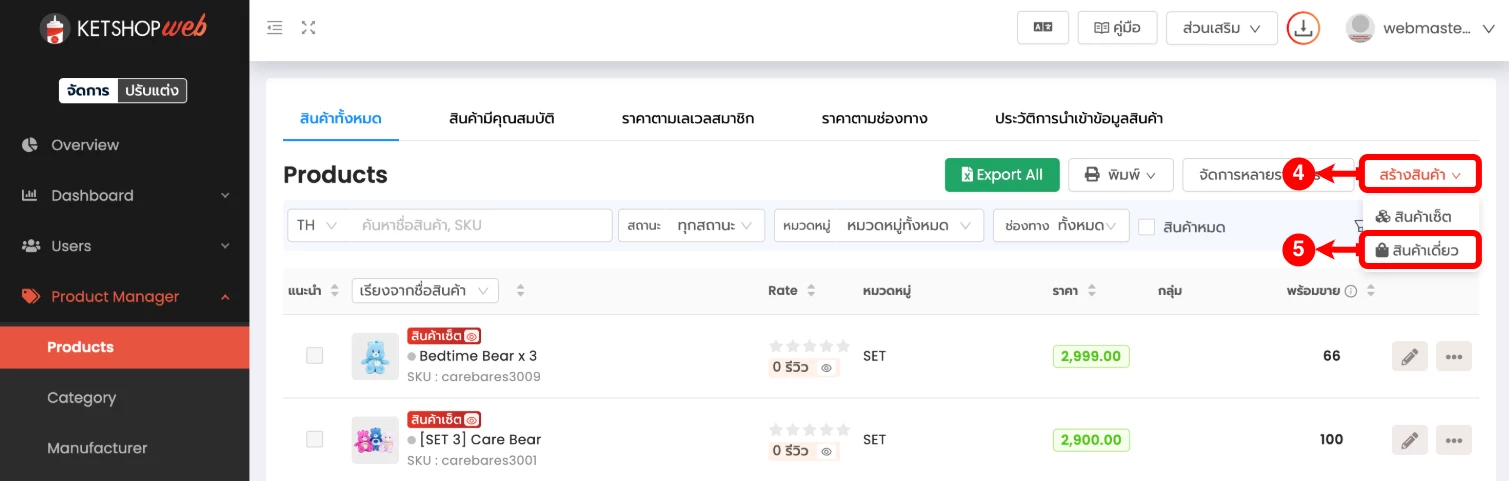Enable the สินค้าหมด out-of-stock checkbox
The width and height of the screenshot is (1509, 481).
1147,227
